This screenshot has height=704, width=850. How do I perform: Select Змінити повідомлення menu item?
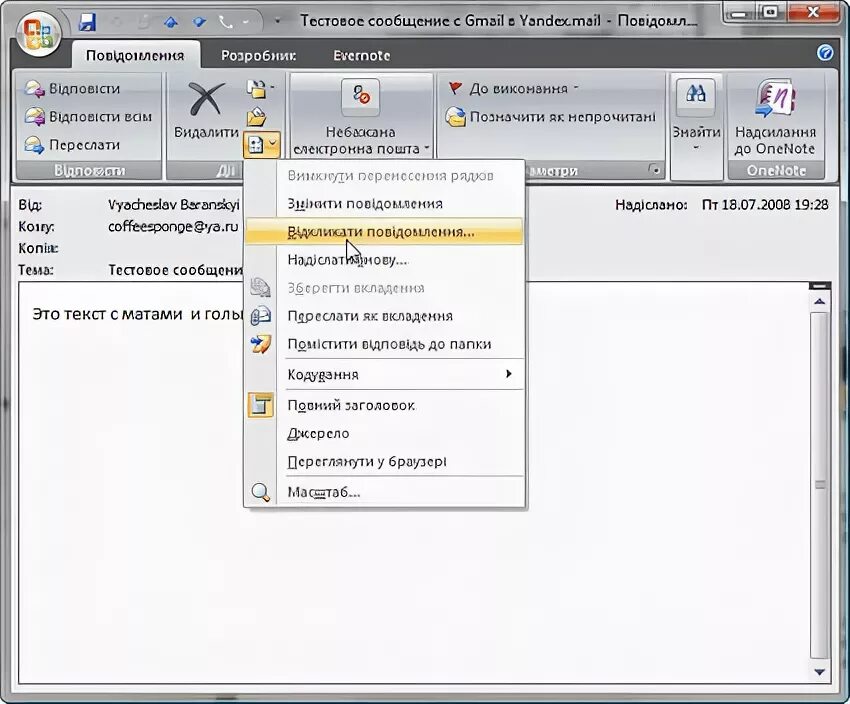(x=384, y=204)
